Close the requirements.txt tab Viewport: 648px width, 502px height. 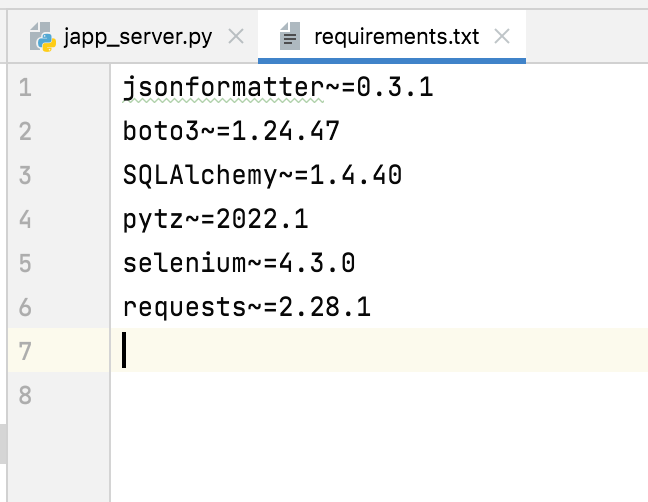[x=502, y=37]
